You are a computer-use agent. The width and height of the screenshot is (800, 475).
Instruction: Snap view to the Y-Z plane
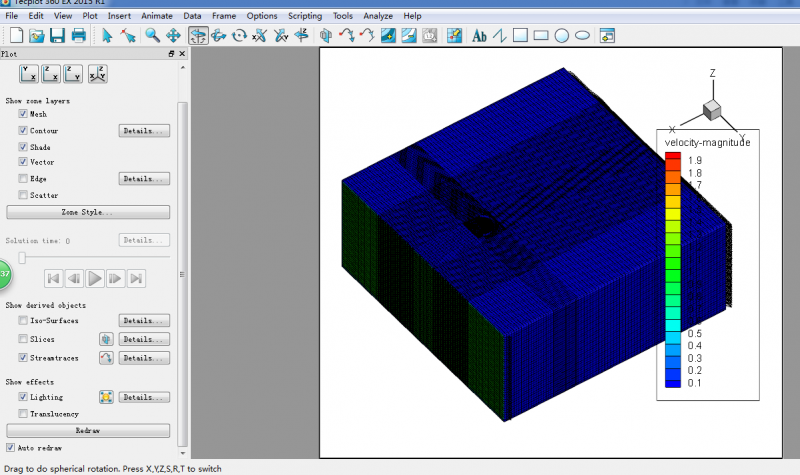pos(73,74)
